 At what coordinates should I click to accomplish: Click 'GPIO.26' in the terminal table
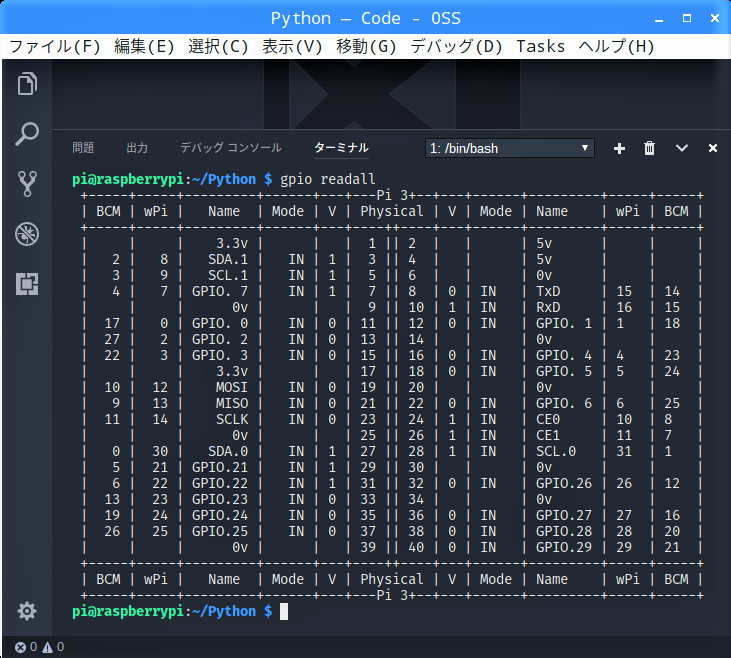click(564, 483)
